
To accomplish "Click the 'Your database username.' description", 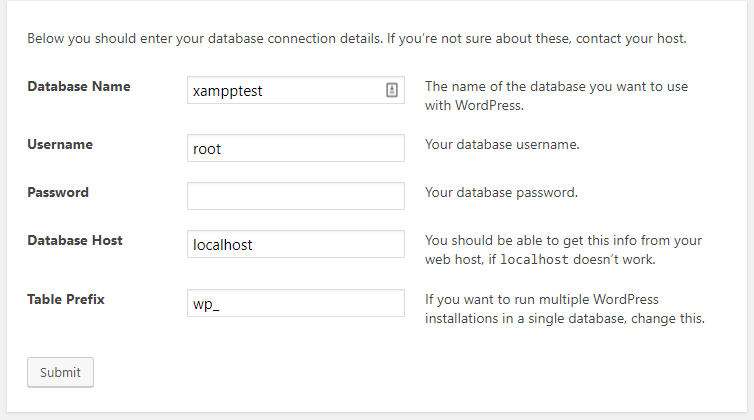I will 503,144.
